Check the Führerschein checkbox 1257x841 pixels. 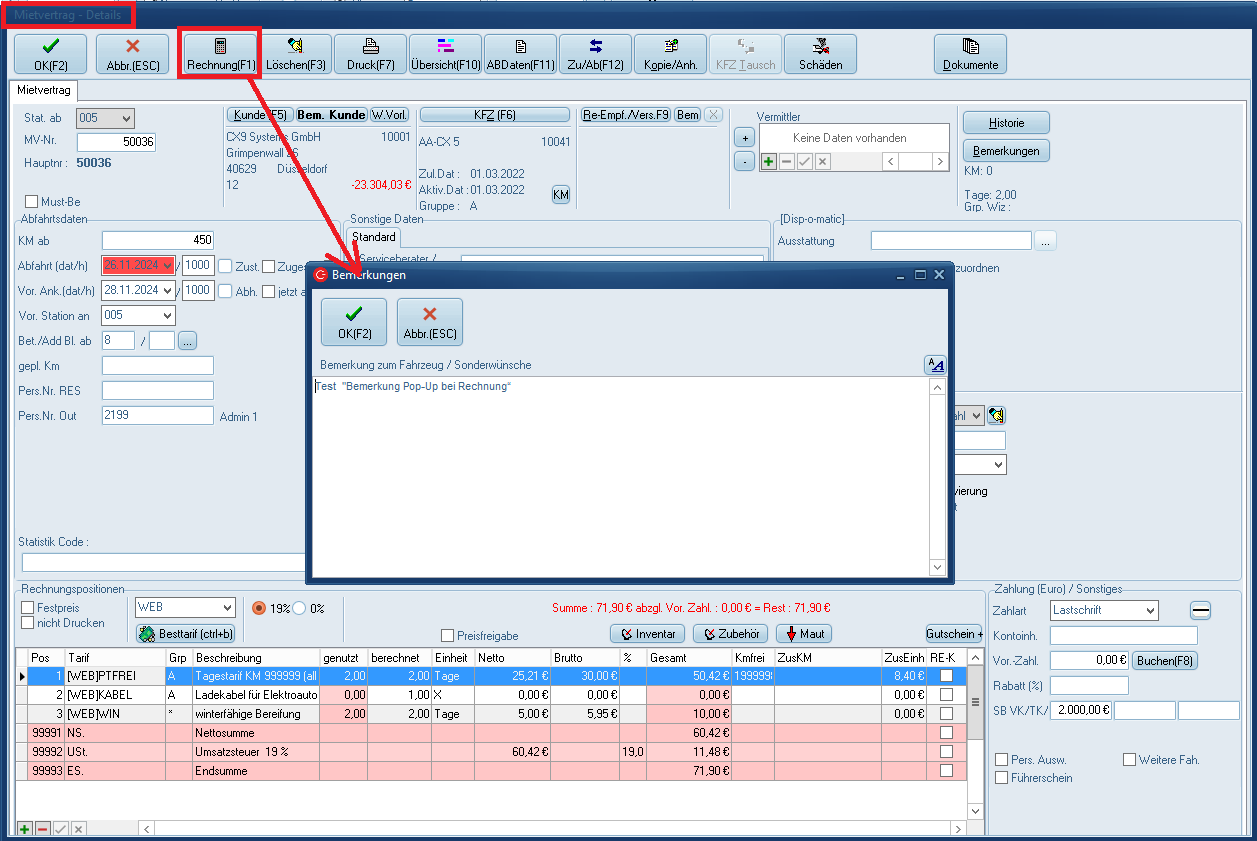(1002, 778)
